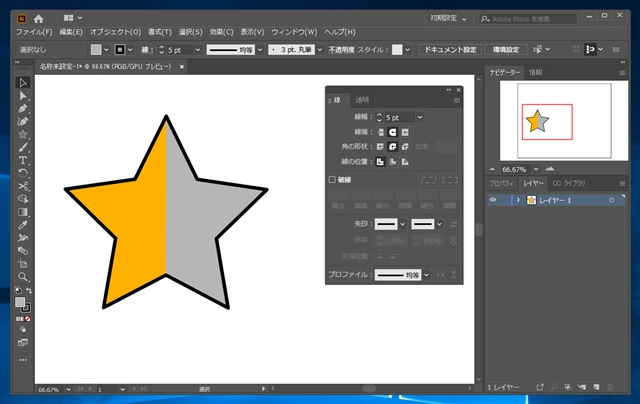Open control bar stroke weight dropdown

coord(198,50)
